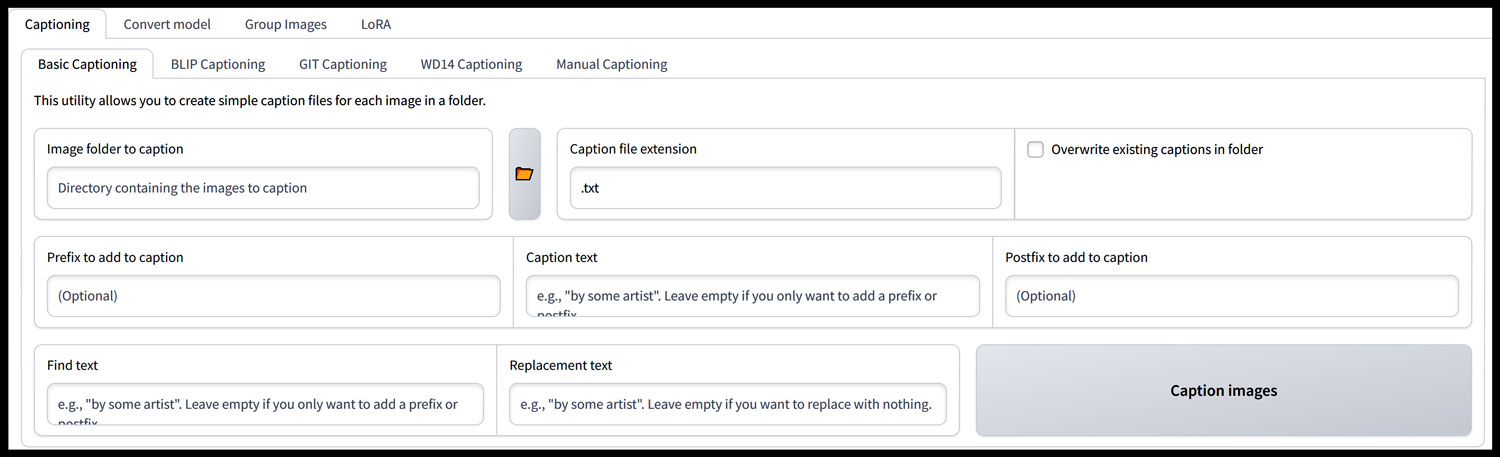The height and width of the screenshot is (457, 1500).
Task: Select the Basic Captioning sub-tab
Action: [x=87, y=64]
